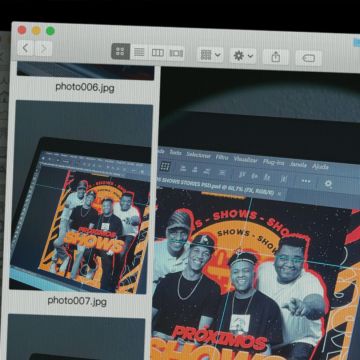Viewport: 360px width, 360px height.
Task: Open the gear Action dropdown menu
Action: coord(243,56)
